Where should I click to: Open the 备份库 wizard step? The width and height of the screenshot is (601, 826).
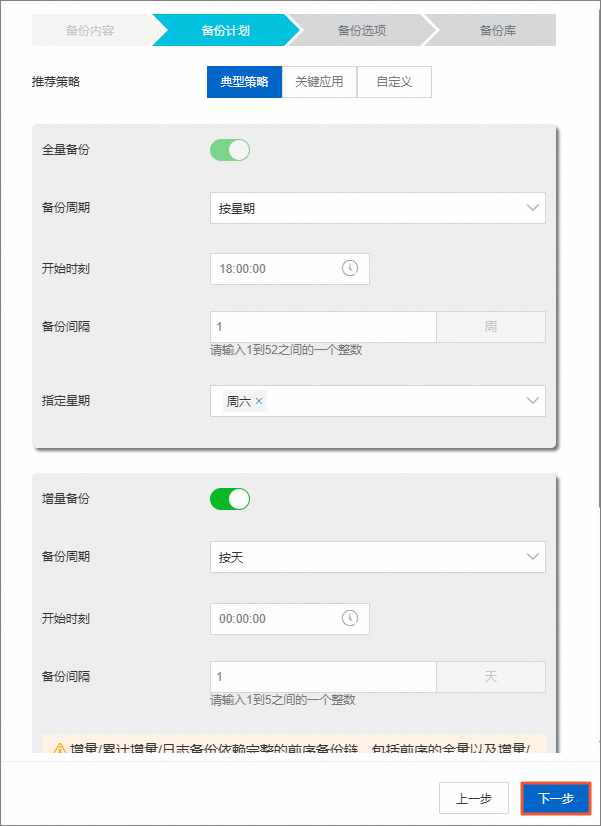497,31
